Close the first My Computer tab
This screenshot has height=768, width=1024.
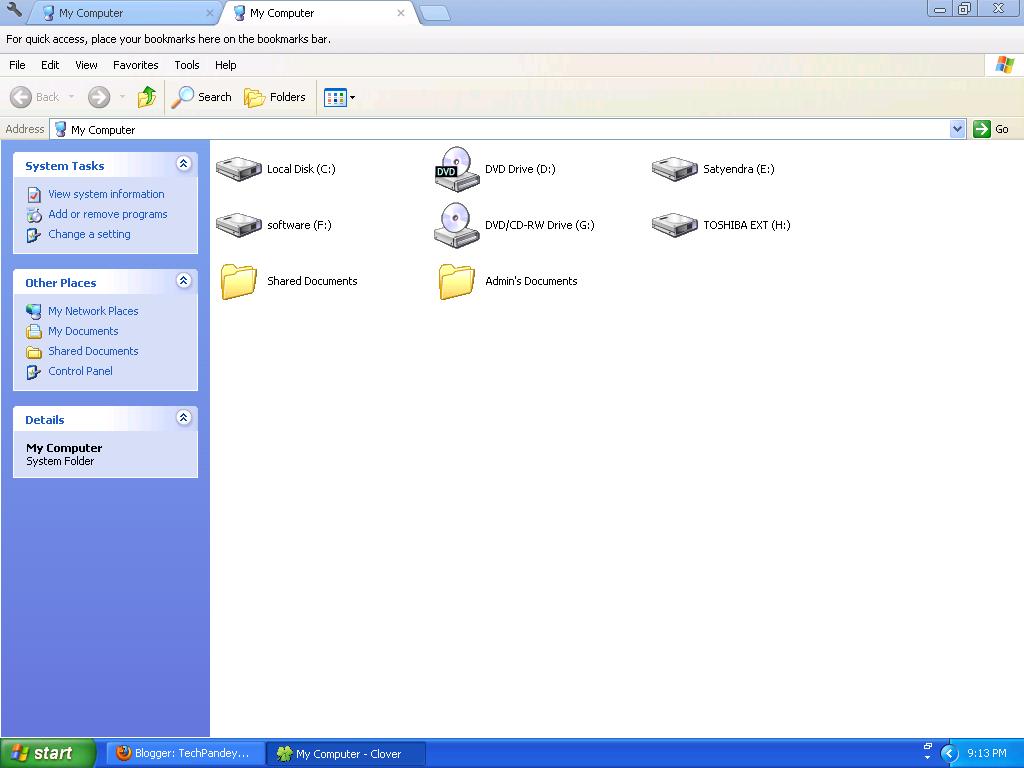coord(210,13)
